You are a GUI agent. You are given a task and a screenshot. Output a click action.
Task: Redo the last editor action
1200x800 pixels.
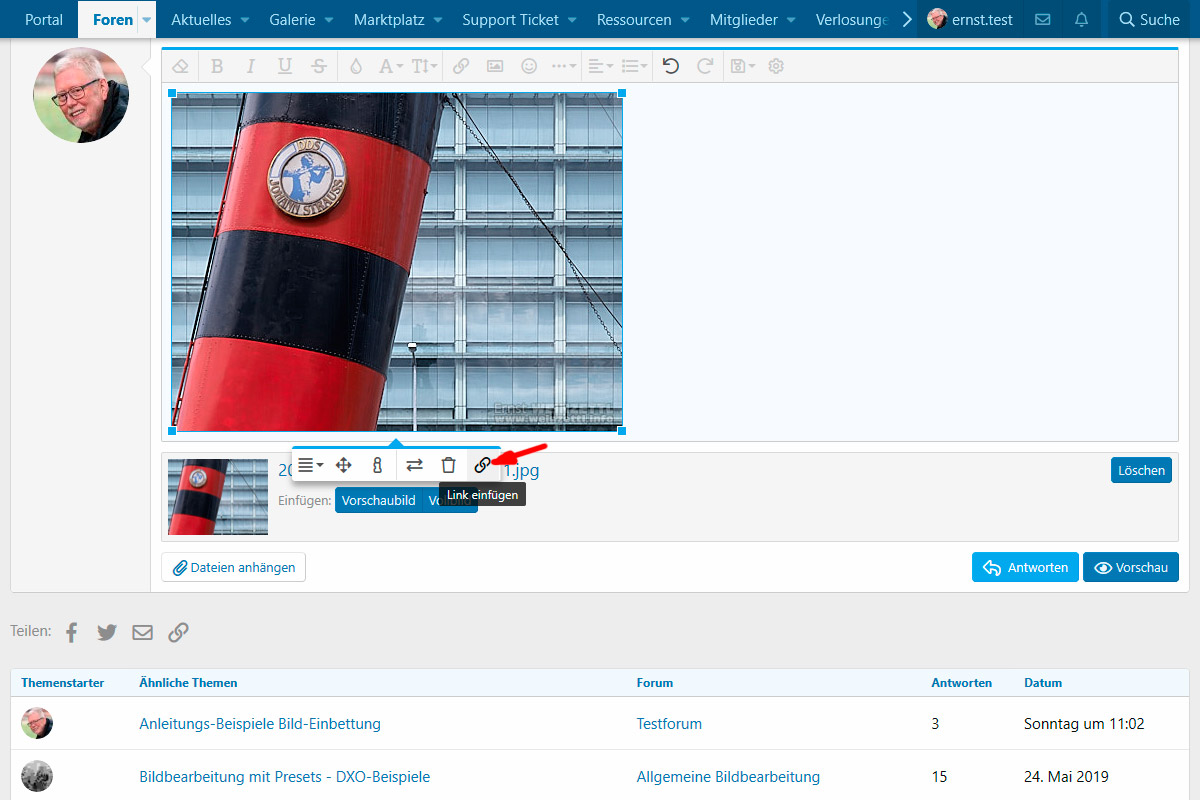click(705, 66)
